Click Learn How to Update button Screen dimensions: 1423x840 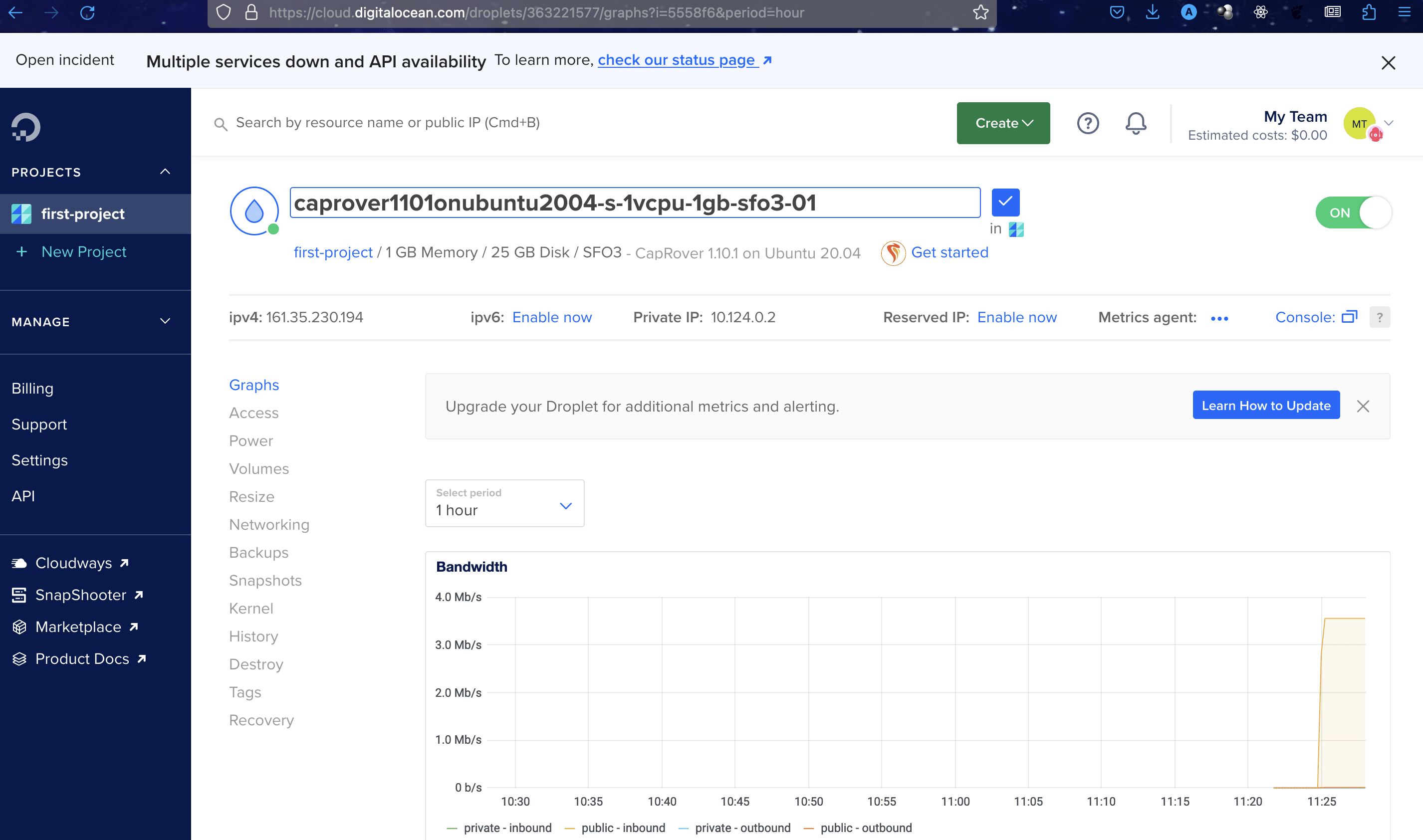click(1266, 405)
